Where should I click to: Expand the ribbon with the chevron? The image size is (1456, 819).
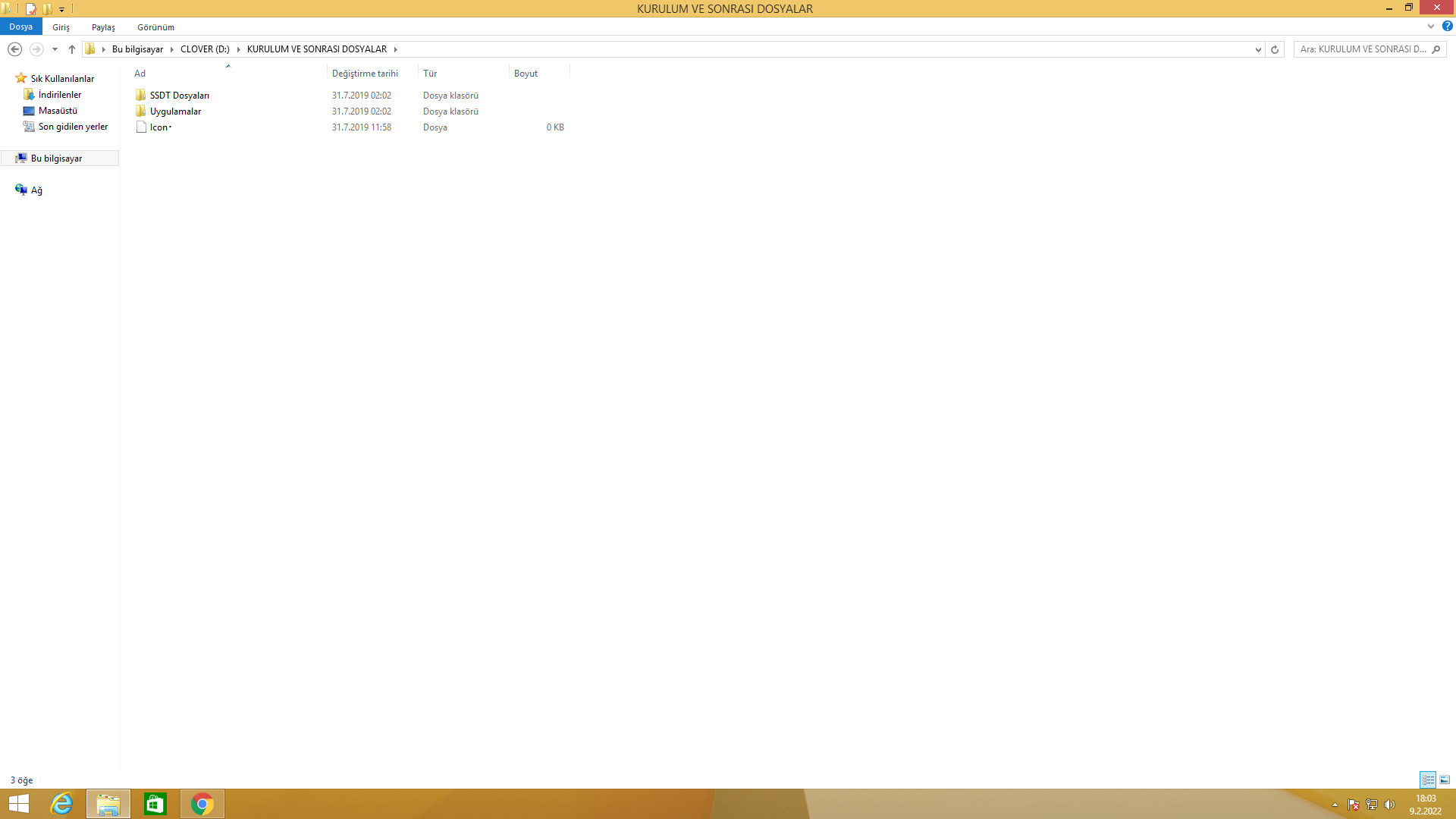coord(1431,27)
